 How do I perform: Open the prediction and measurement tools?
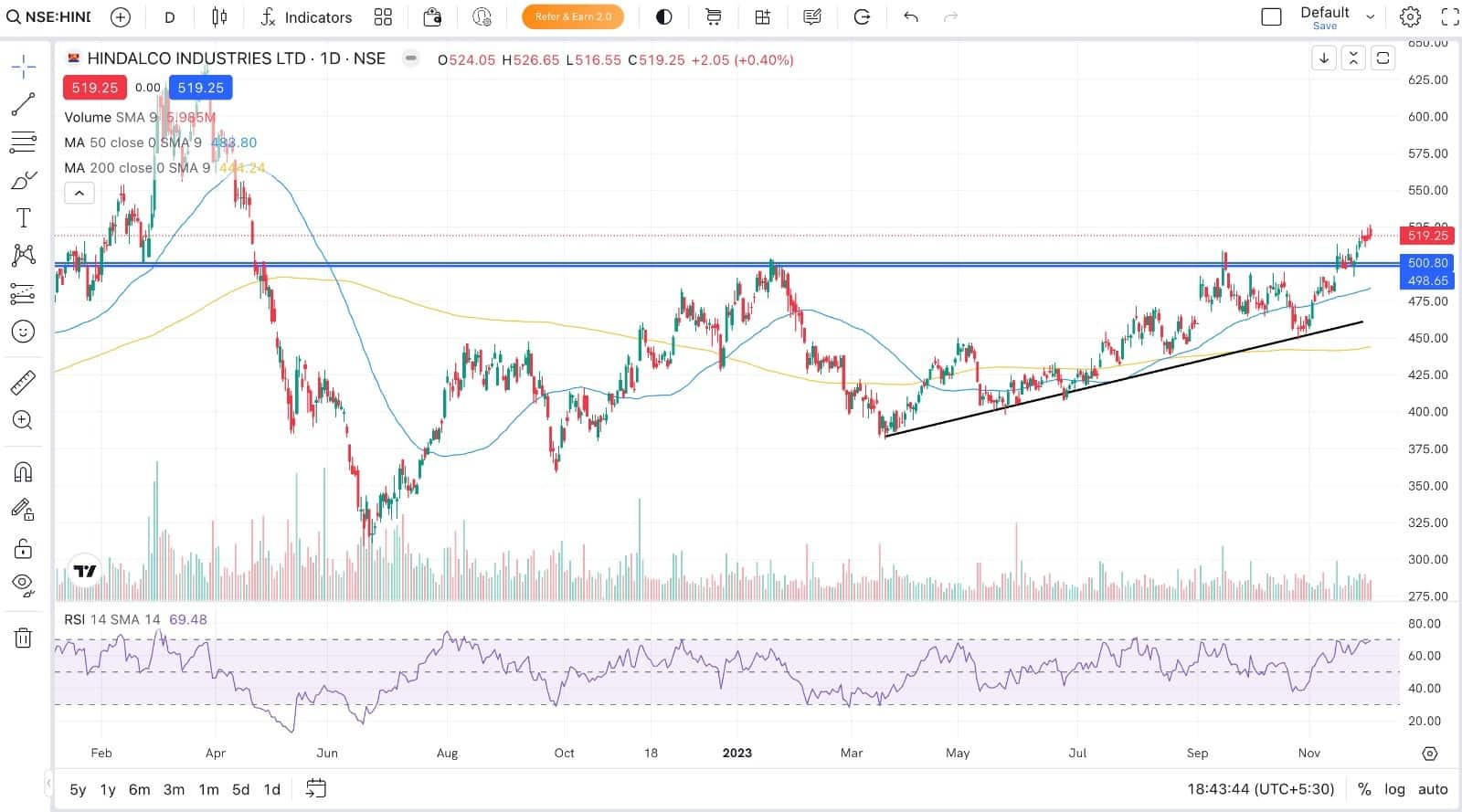click(x=24, y=293)
